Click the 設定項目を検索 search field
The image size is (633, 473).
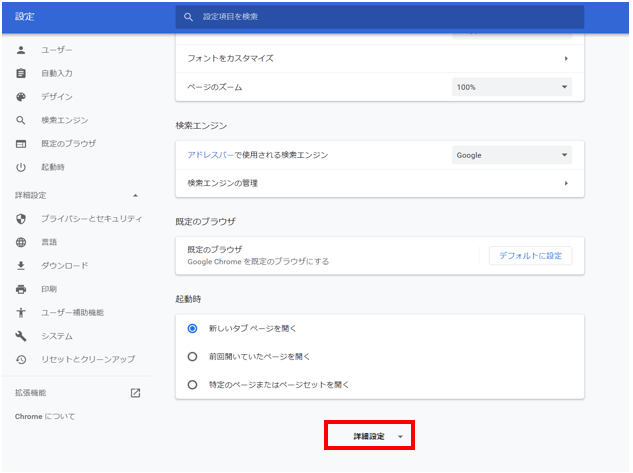[380, 17]
